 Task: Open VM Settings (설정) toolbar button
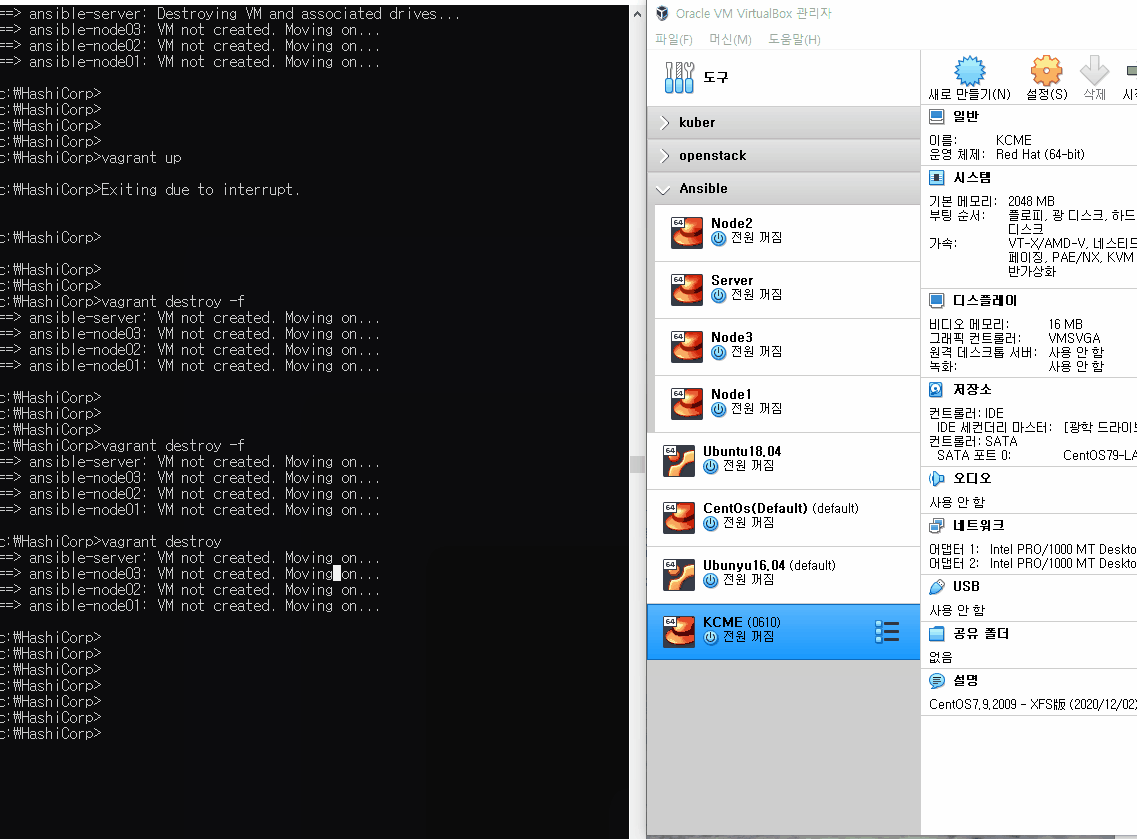coord(1046,78)
